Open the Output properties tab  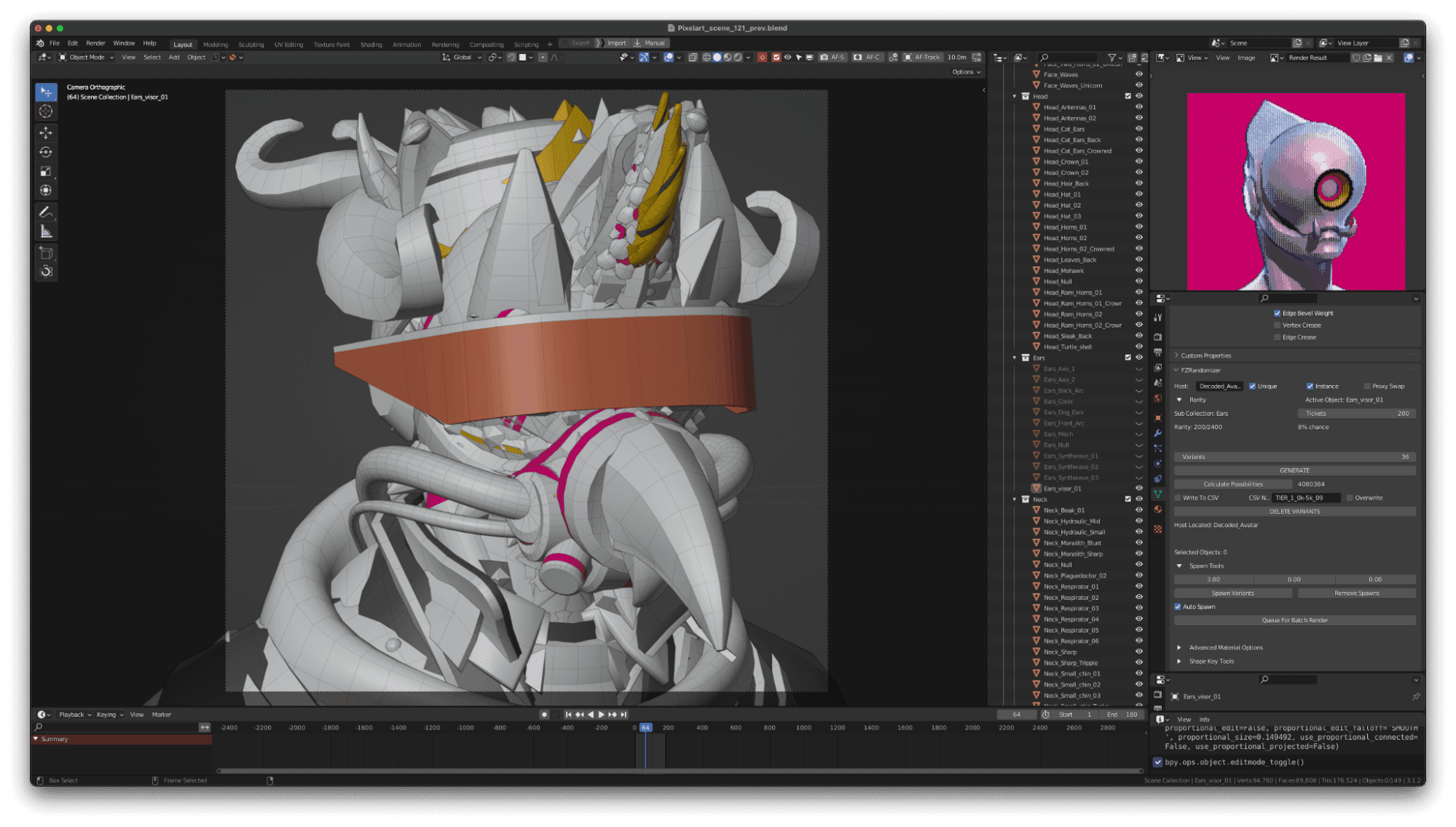[x=1158, y=352]
